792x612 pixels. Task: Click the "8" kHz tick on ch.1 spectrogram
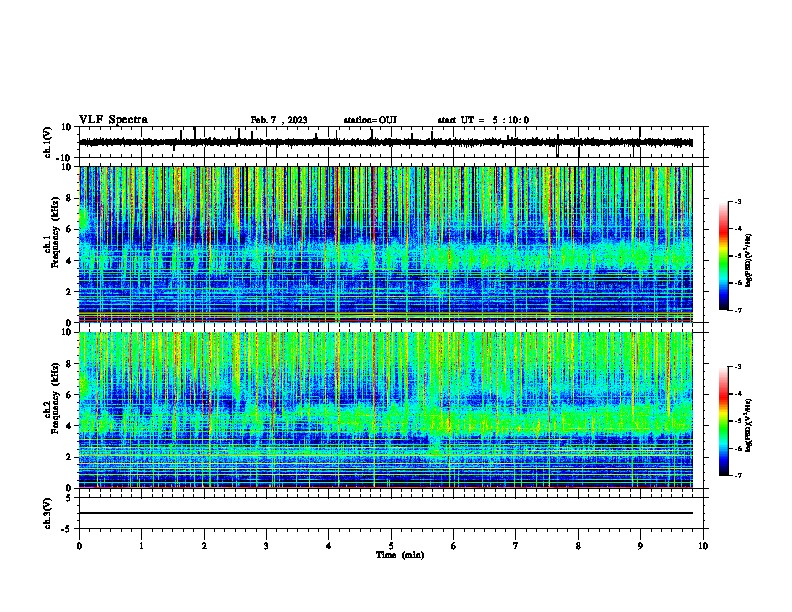click(69, 198)
